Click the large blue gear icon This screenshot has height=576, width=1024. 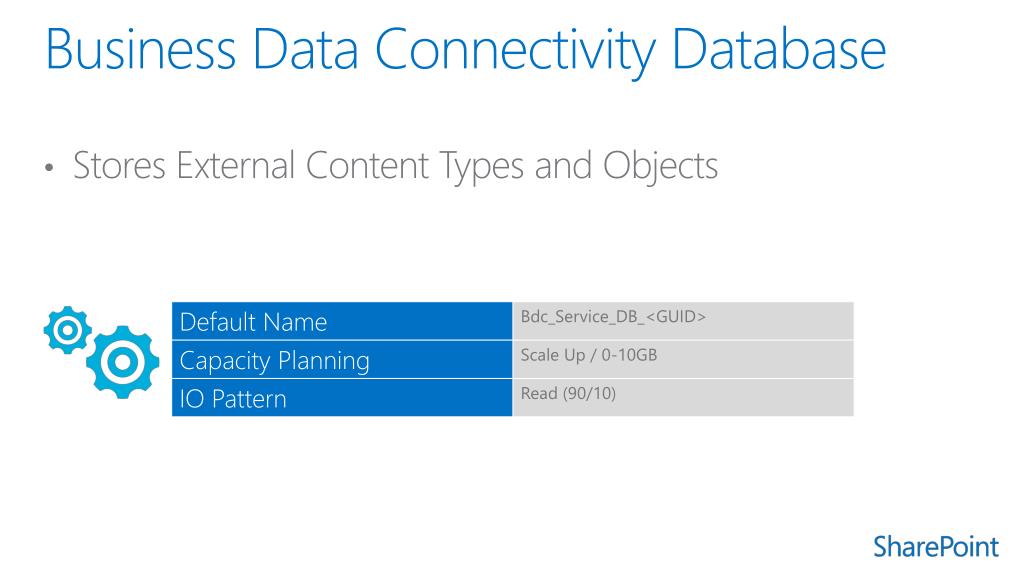coord(123,362)
